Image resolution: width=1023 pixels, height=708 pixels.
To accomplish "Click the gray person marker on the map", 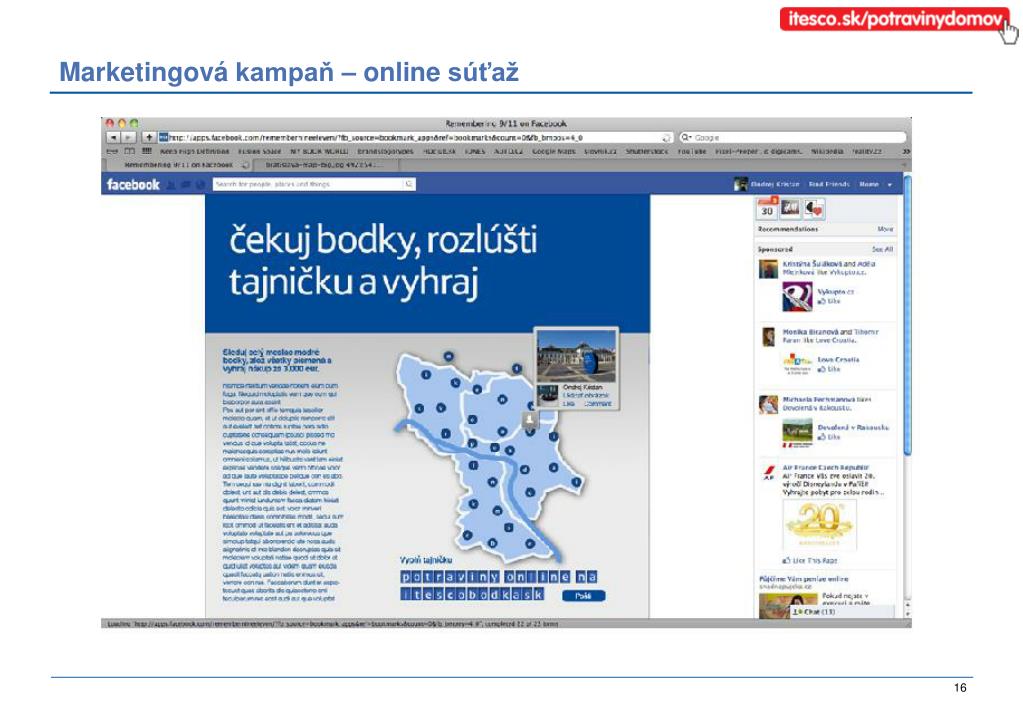I will pyautogui.click(x=529, y=420).
